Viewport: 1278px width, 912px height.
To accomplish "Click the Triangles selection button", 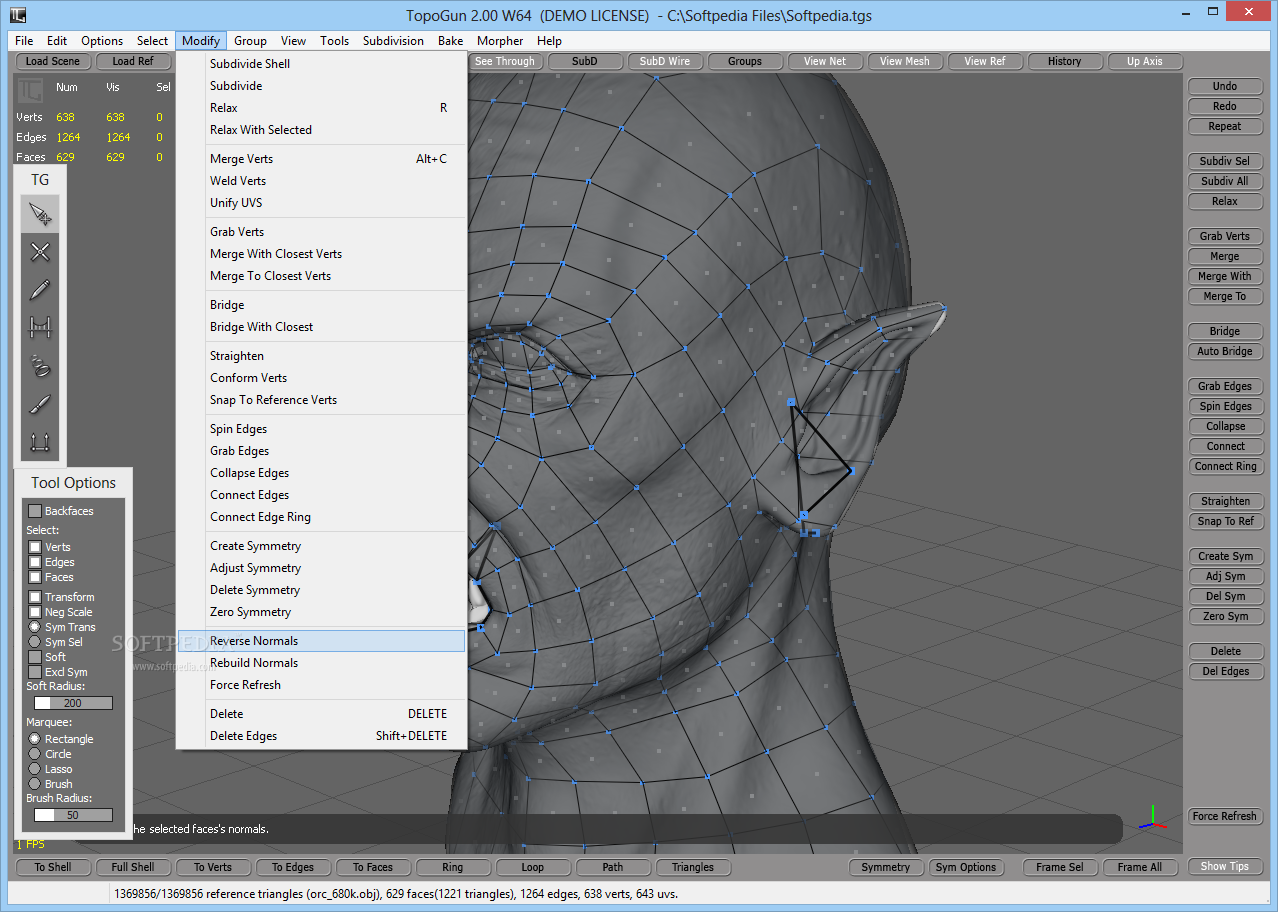I will (693, 867).
